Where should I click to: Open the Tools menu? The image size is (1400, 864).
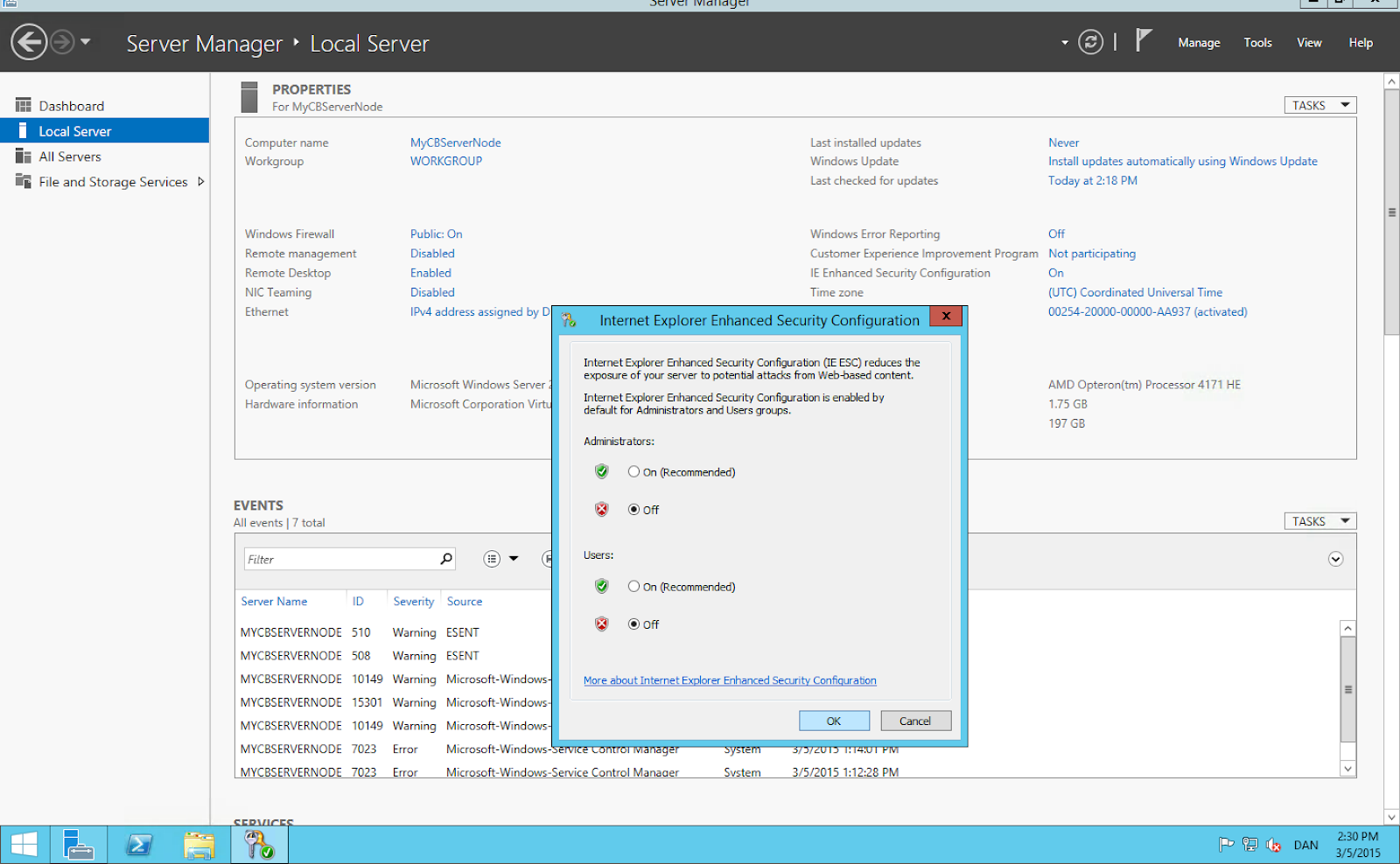pos(1257,43)
